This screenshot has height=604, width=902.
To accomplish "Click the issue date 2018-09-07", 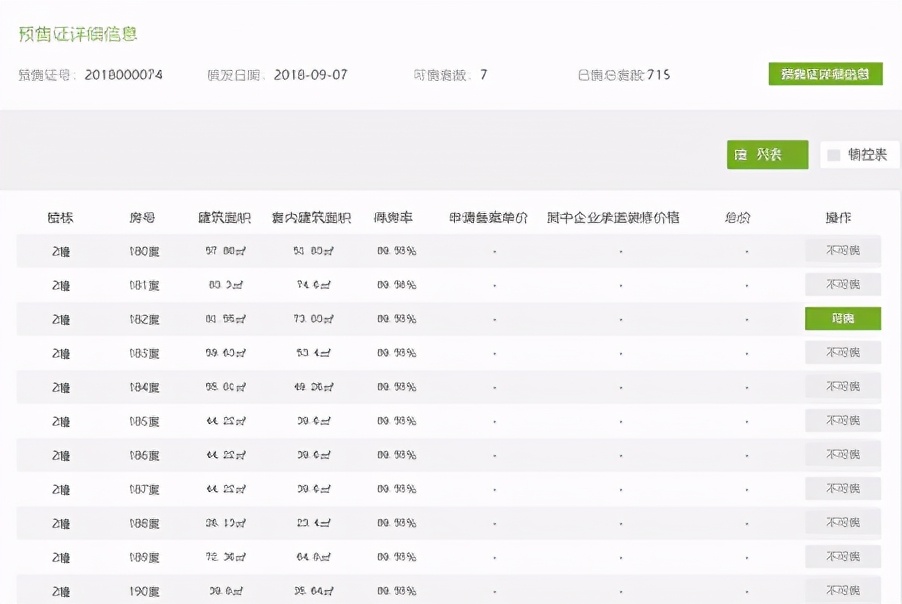I will [312, 73].
